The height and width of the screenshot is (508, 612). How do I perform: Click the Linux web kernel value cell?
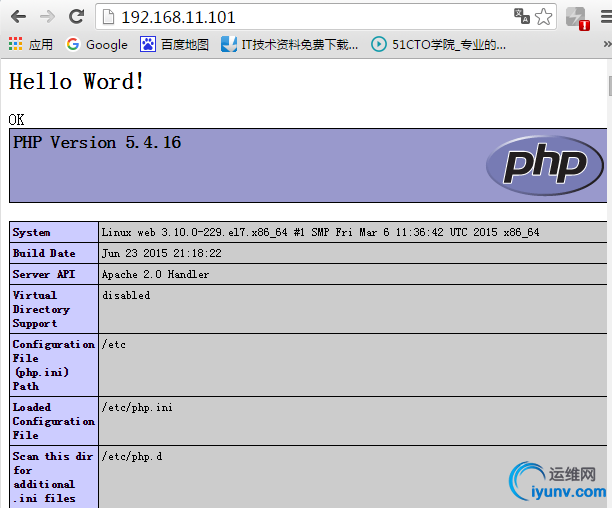(353, 232)
